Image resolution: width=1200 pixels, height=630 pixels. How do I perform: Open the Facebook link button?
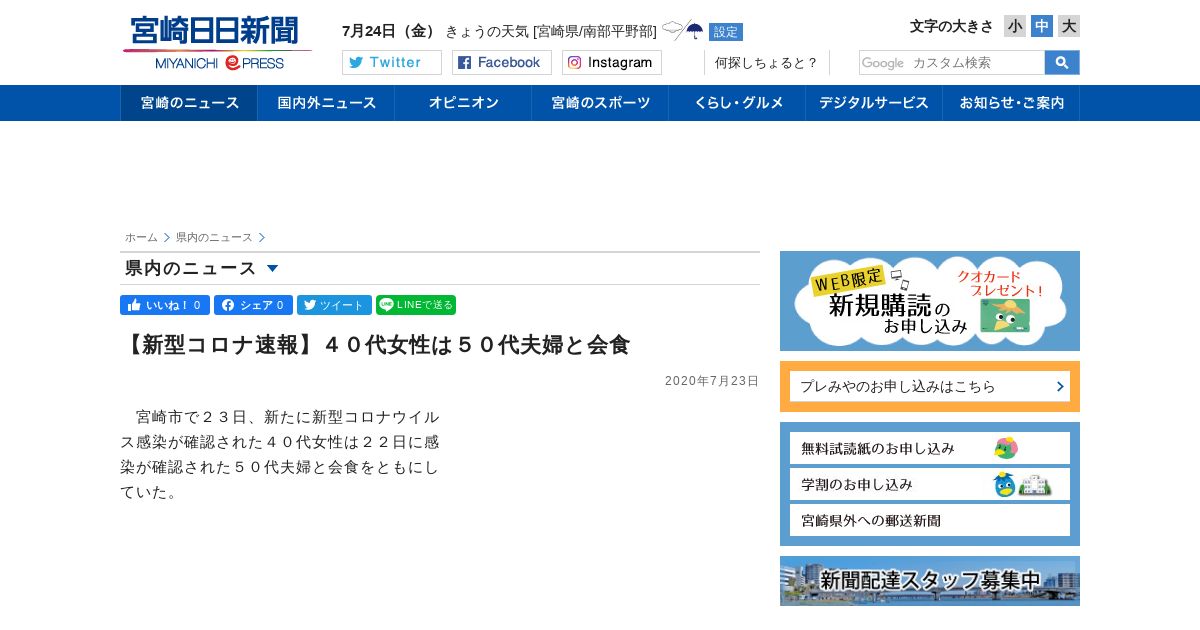[x=502, y=63]
